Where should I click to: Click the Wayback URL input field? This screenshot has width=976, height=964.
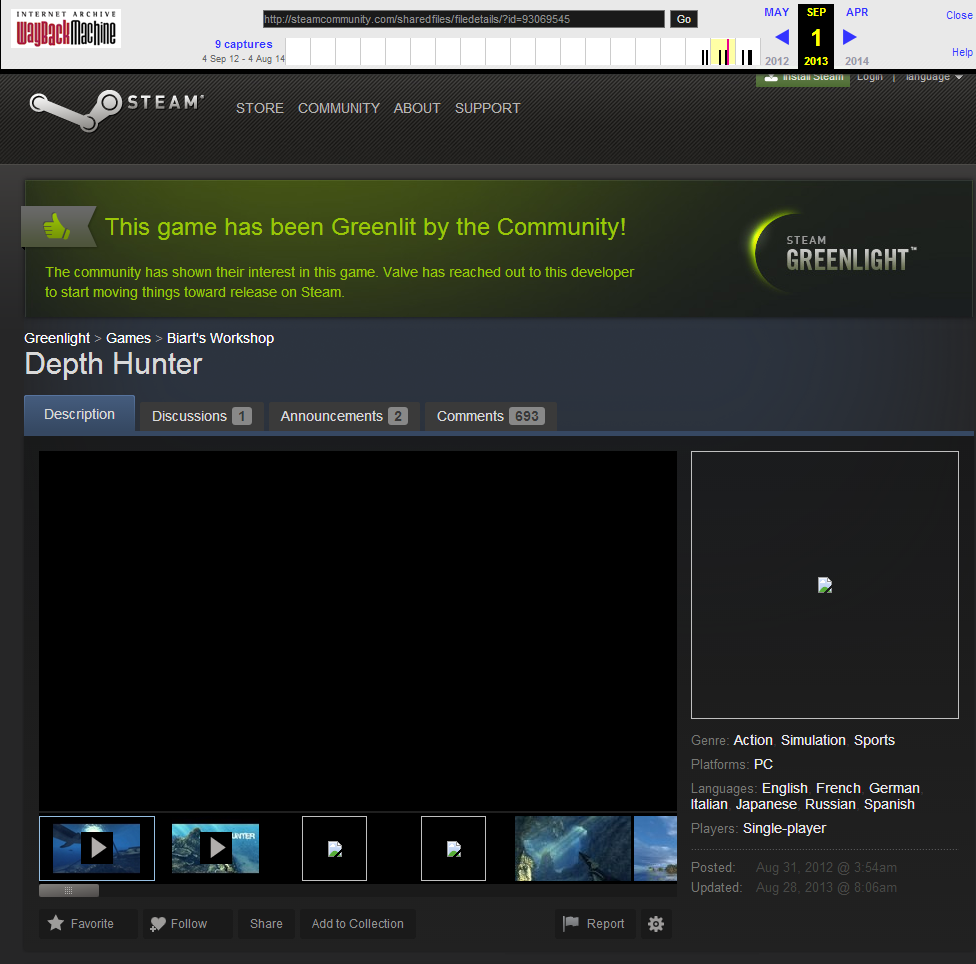(x=464, y=19)
